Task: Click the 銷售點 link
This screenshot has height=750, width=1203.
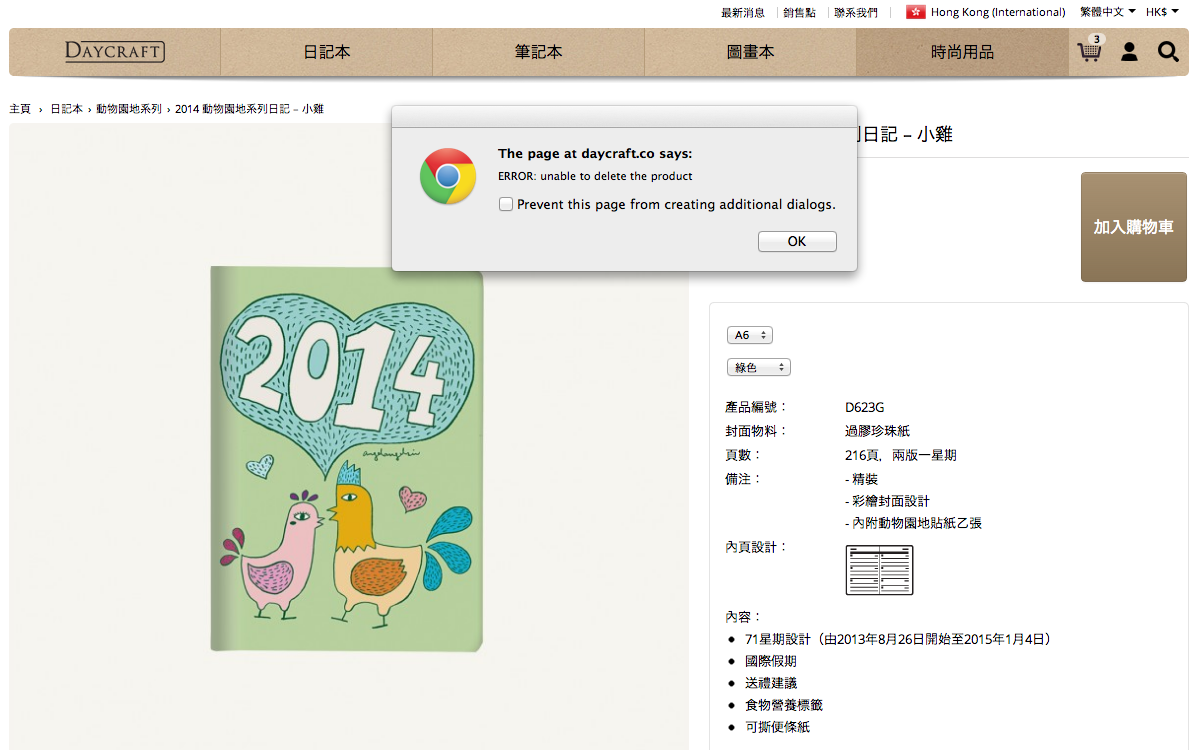Action: pyautogui.click(x=800, y=12)
